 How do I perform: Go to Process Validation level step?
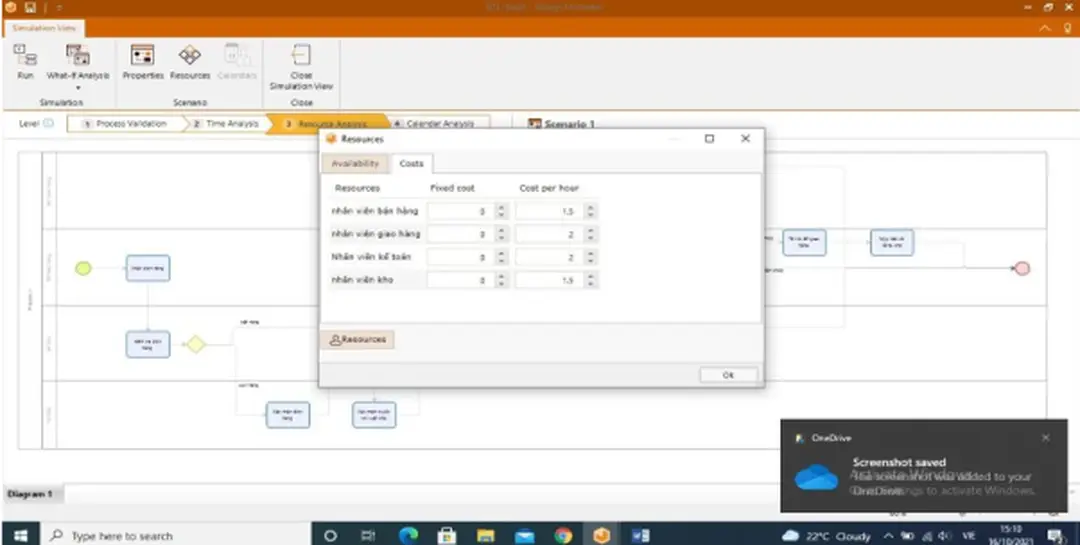point(126,124)
